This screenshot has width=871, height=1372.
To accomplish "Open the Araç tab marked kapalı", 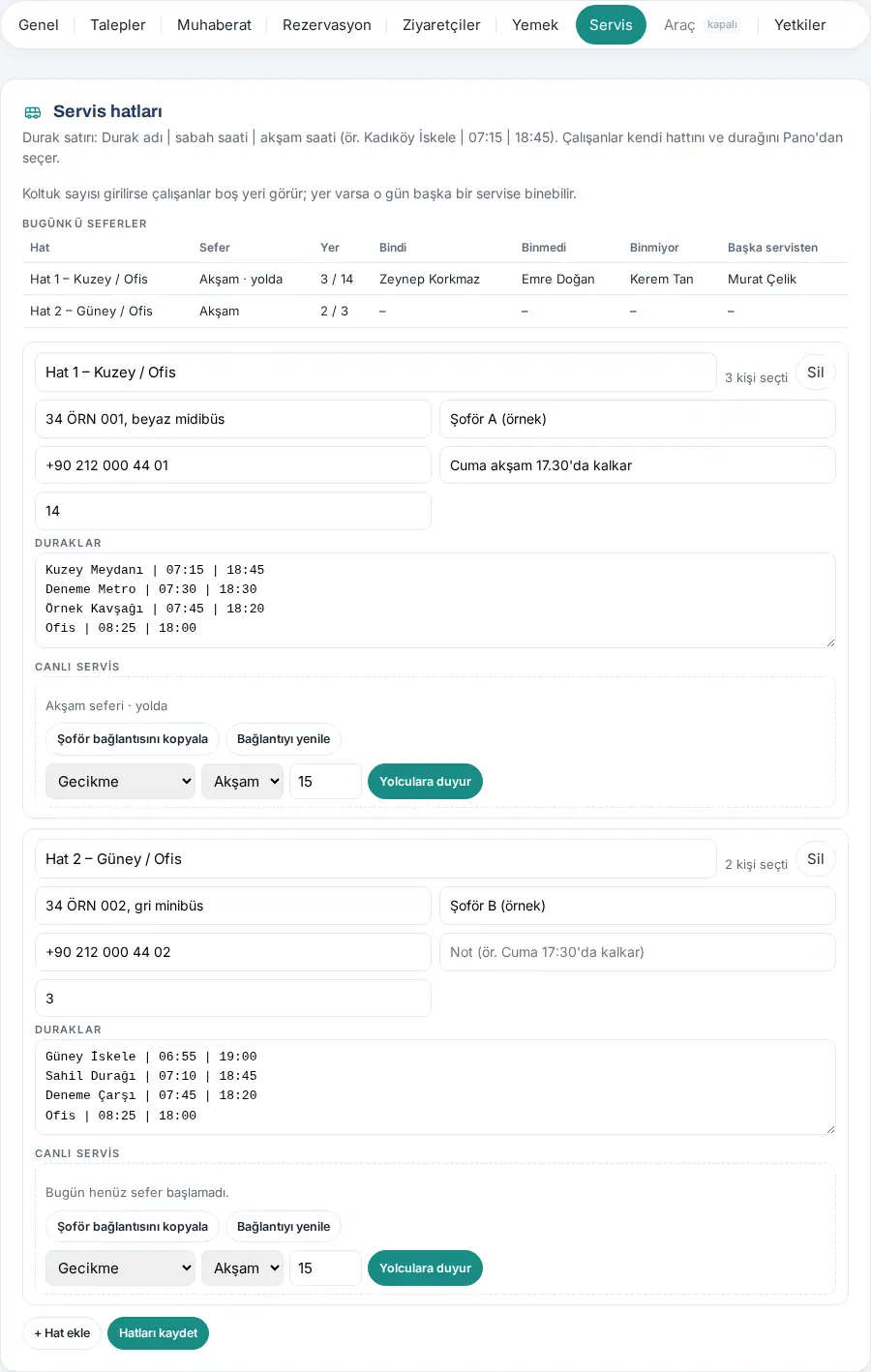I will coord(703,25).
